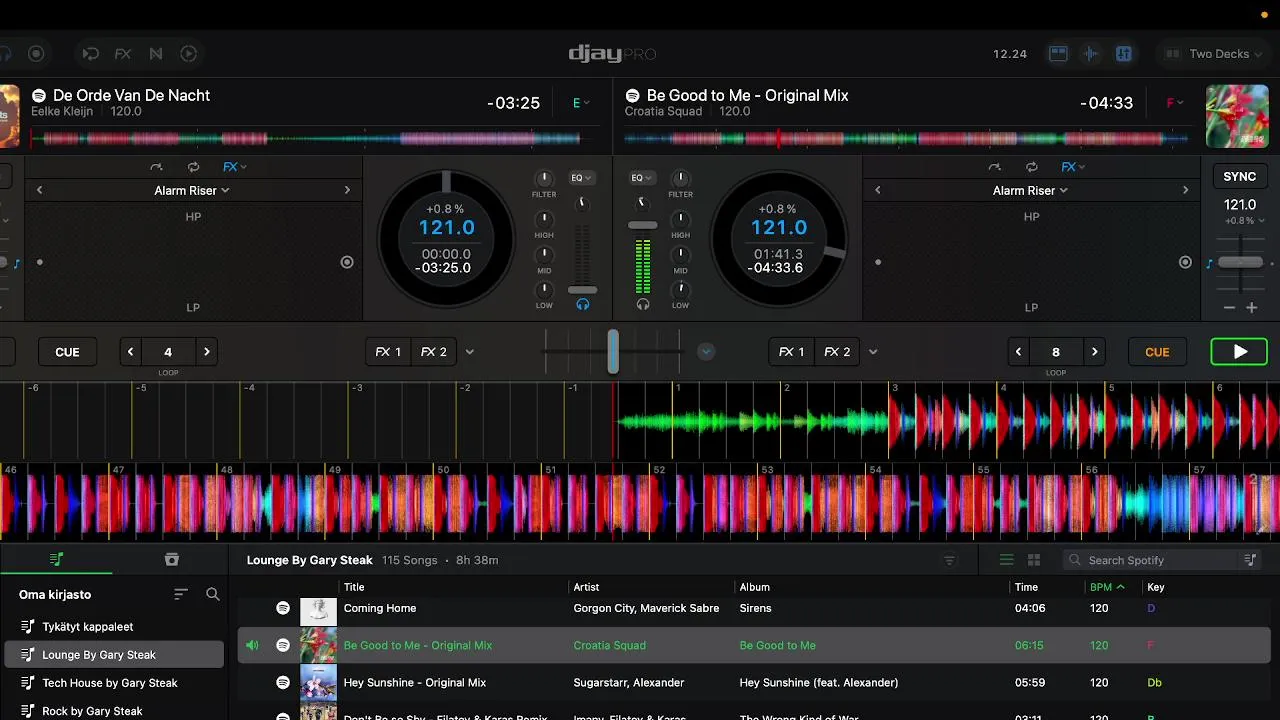Toggle right deck FX 2
This screenshot has height=720, width=1280.
(x=837, y=352)
